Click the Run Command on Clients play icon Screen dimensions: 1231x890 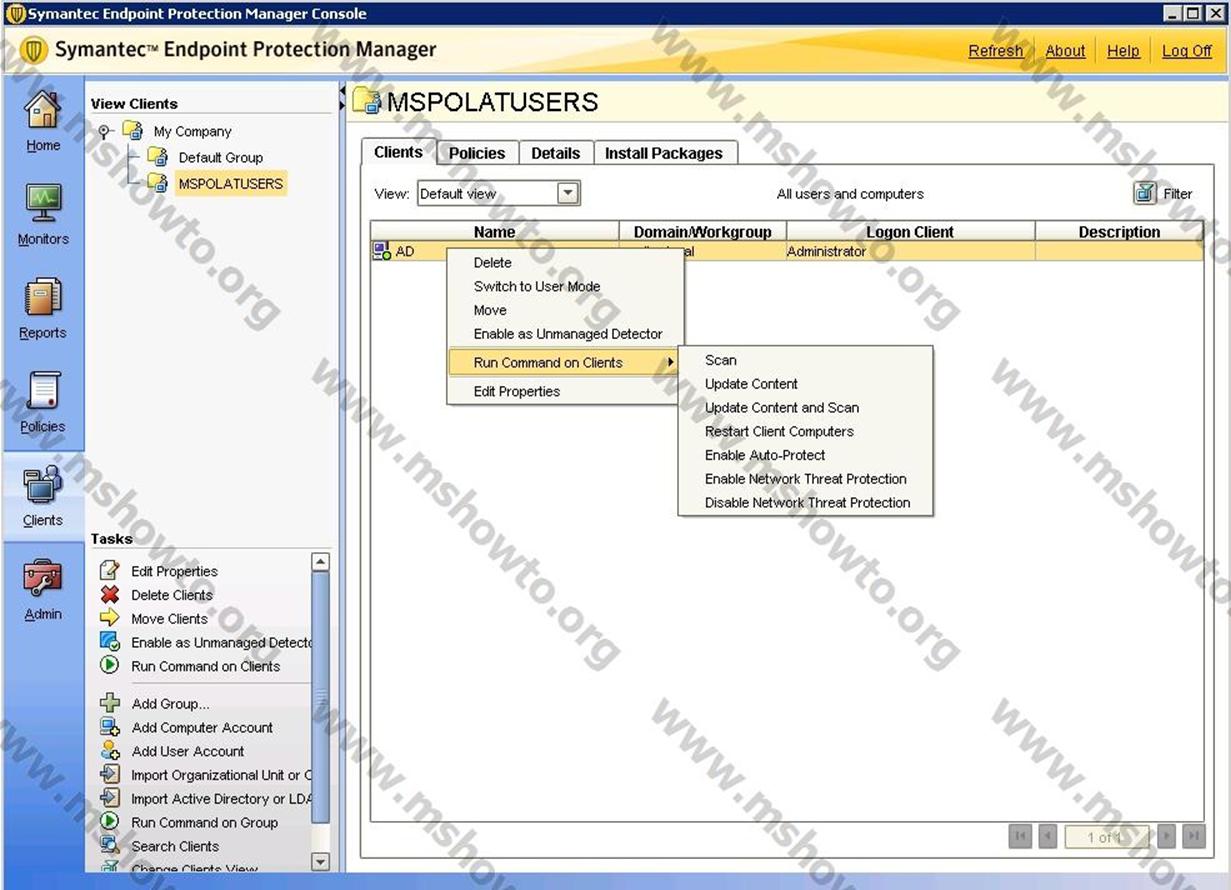pyautogui.click(x=110, y=666)
